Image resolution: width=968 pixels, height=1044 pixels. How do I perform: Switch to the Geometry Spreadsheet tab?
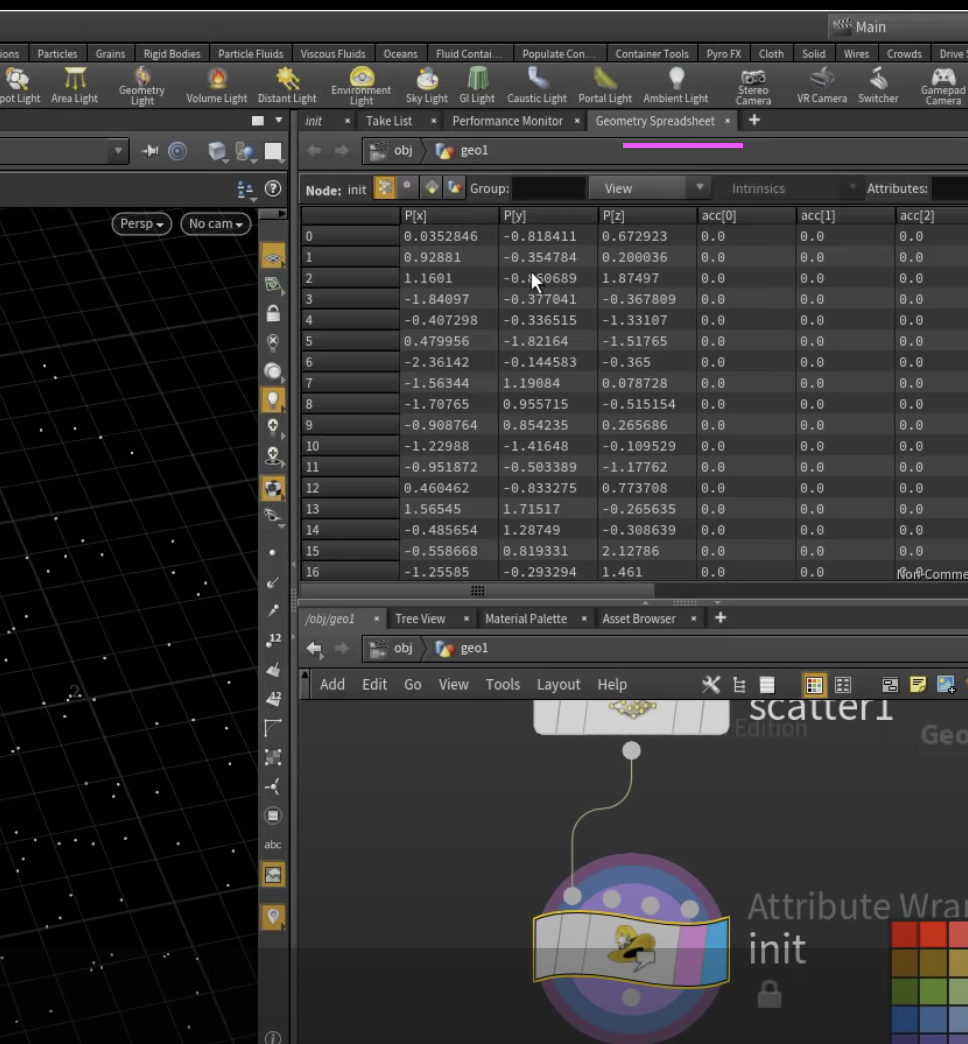click(655, 121)
